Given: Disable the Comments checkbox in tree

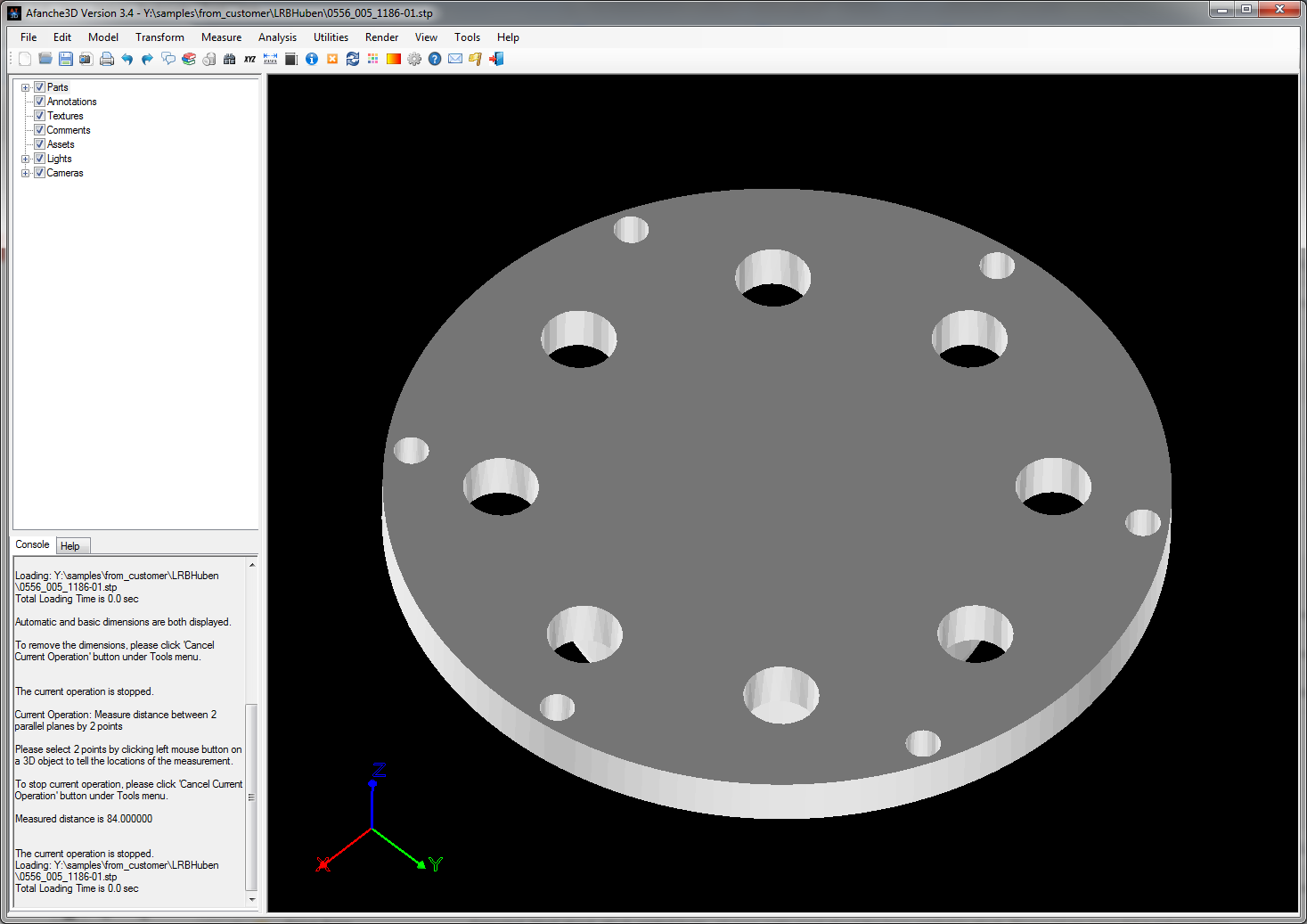Looking at the screenshot, I should point(39,130).
